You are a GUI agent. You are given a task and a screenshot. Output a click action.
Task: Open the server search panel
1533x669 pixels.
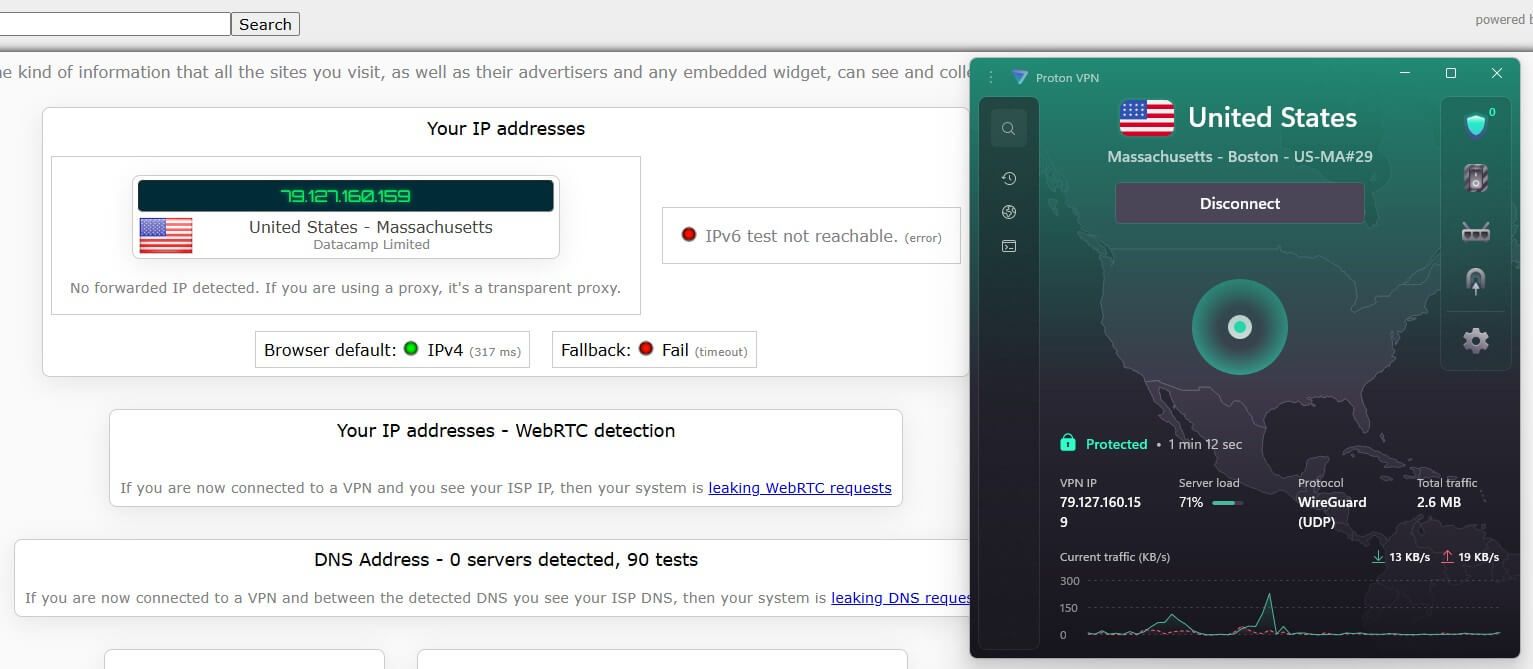click(x=1008, y=127)
